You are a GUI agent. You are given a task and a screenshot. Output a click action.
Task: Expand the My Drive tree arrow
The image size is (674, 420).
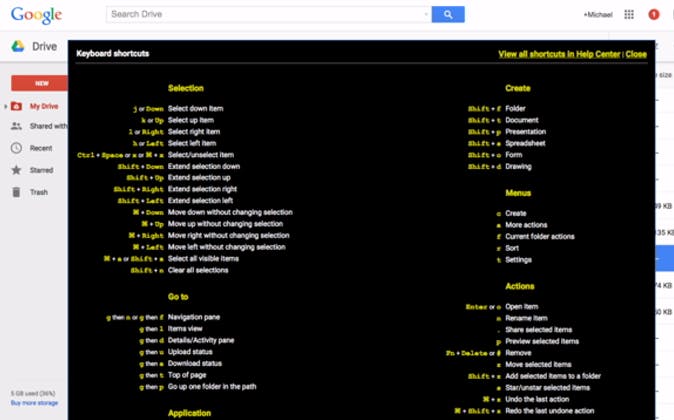6,106
